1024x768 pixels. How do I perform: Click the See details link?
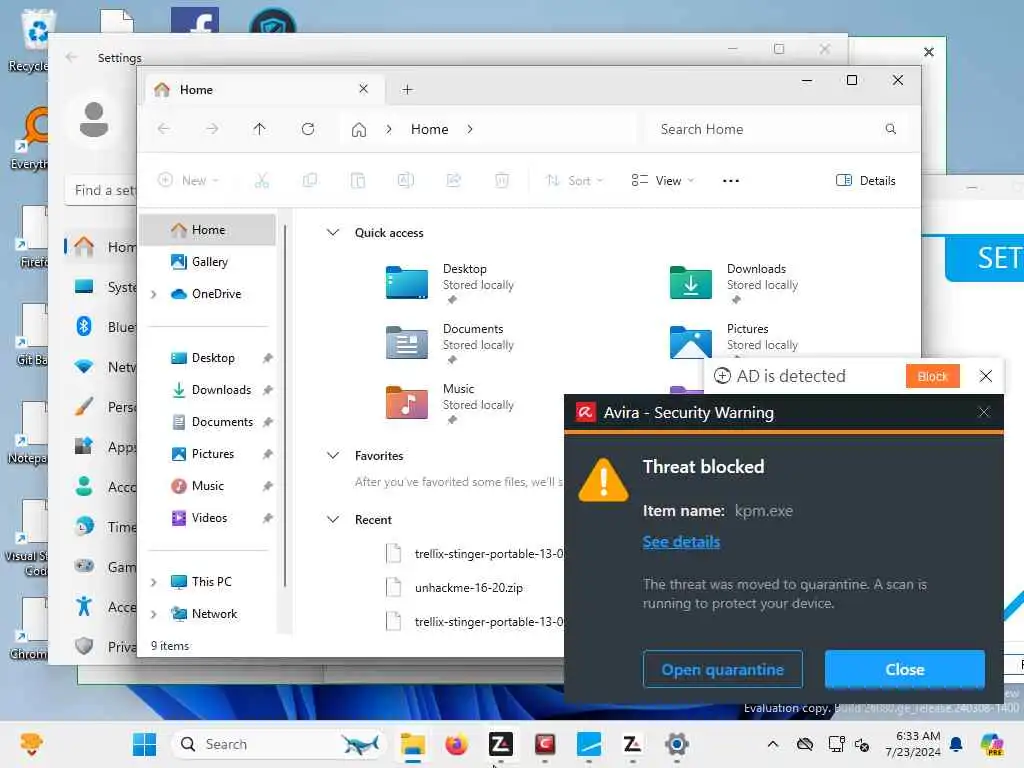click(x=681, y=542)
